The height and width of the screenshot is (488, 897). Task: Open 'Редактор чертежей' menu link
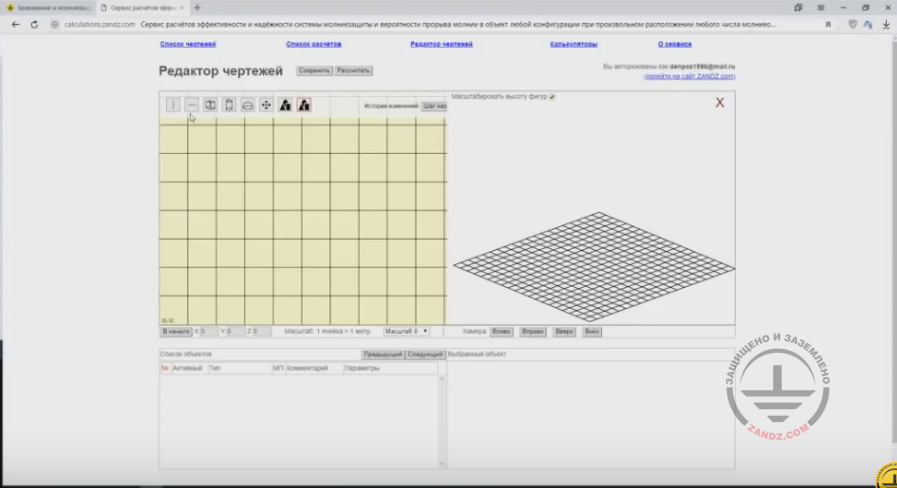pos(441,44)
